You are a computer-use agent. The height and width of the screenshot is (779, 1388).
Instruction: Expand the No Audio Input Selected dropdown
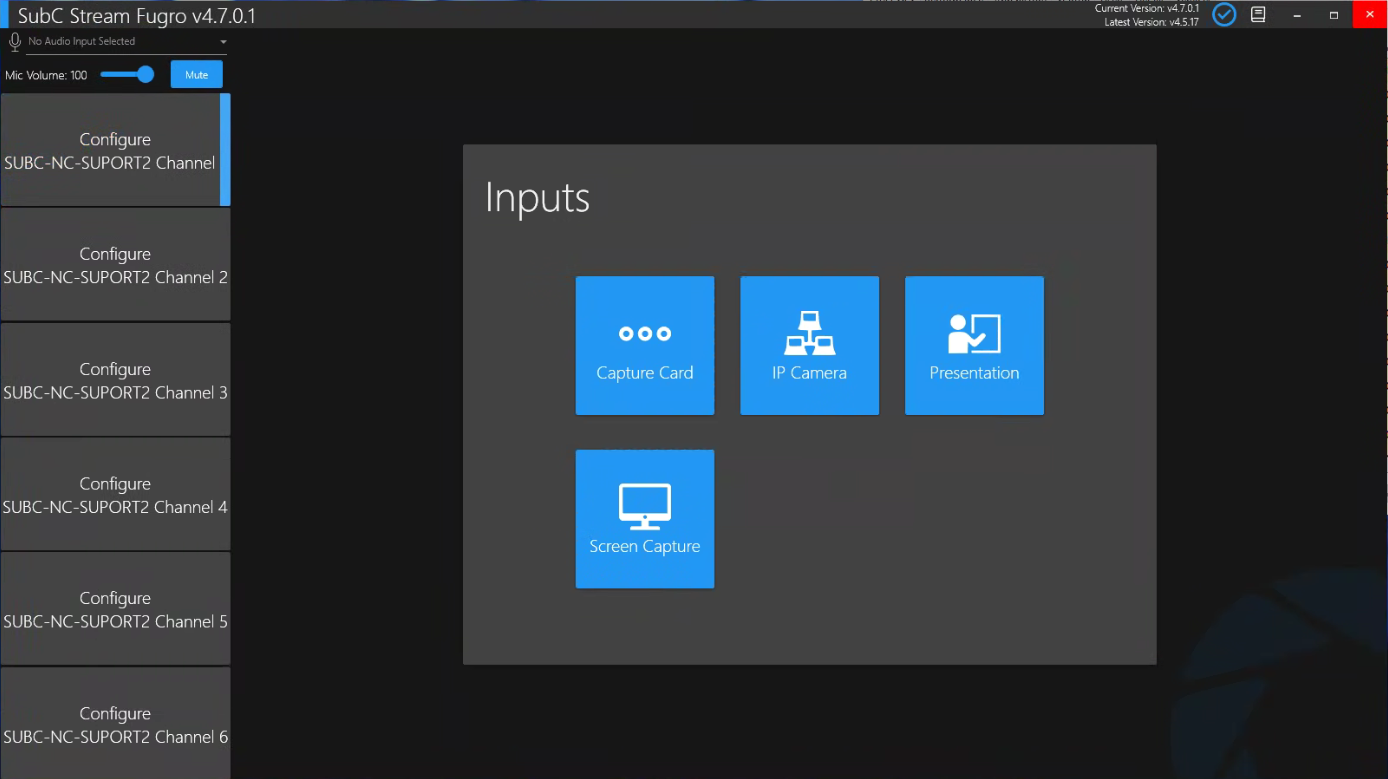point(118,42)
